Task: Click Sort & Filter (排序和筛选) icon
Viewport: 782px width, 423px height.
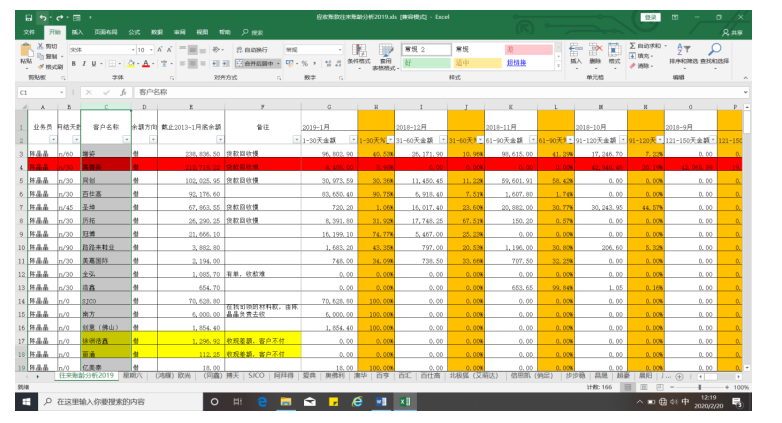Action: [x=684, y=49]
